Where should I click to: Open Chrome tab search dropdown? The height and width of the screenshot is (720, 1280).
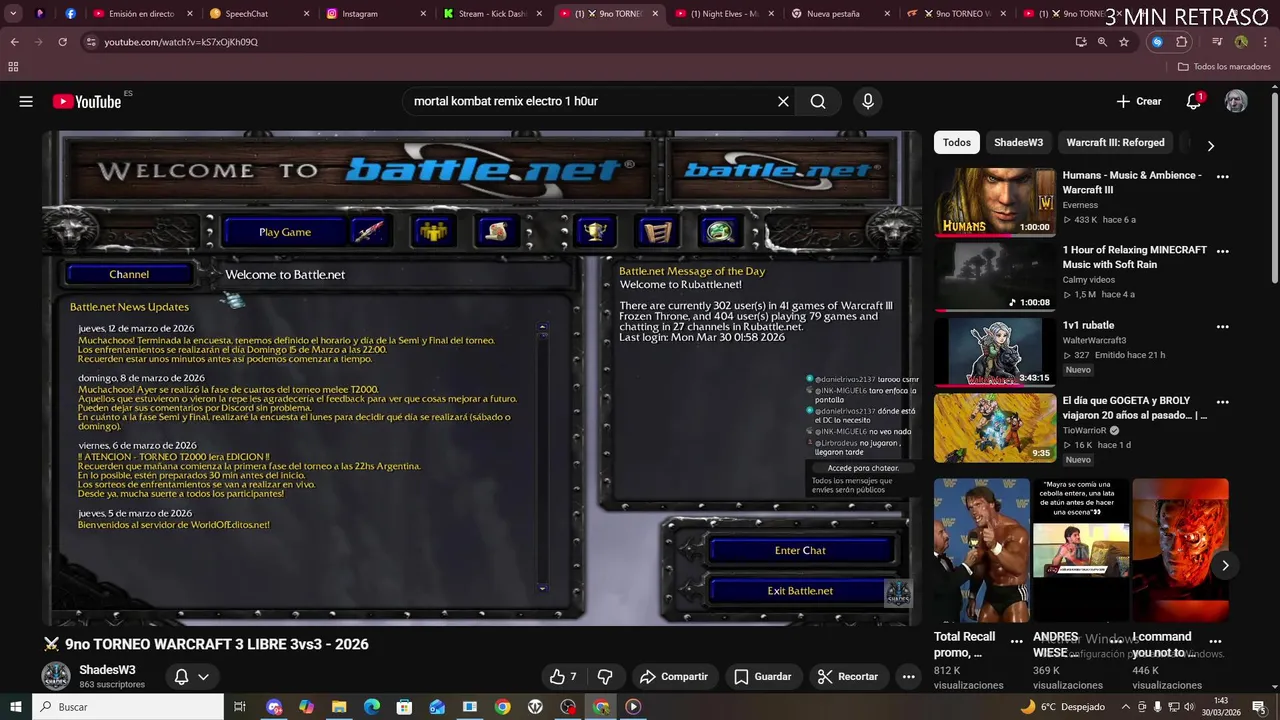[14, 14]
